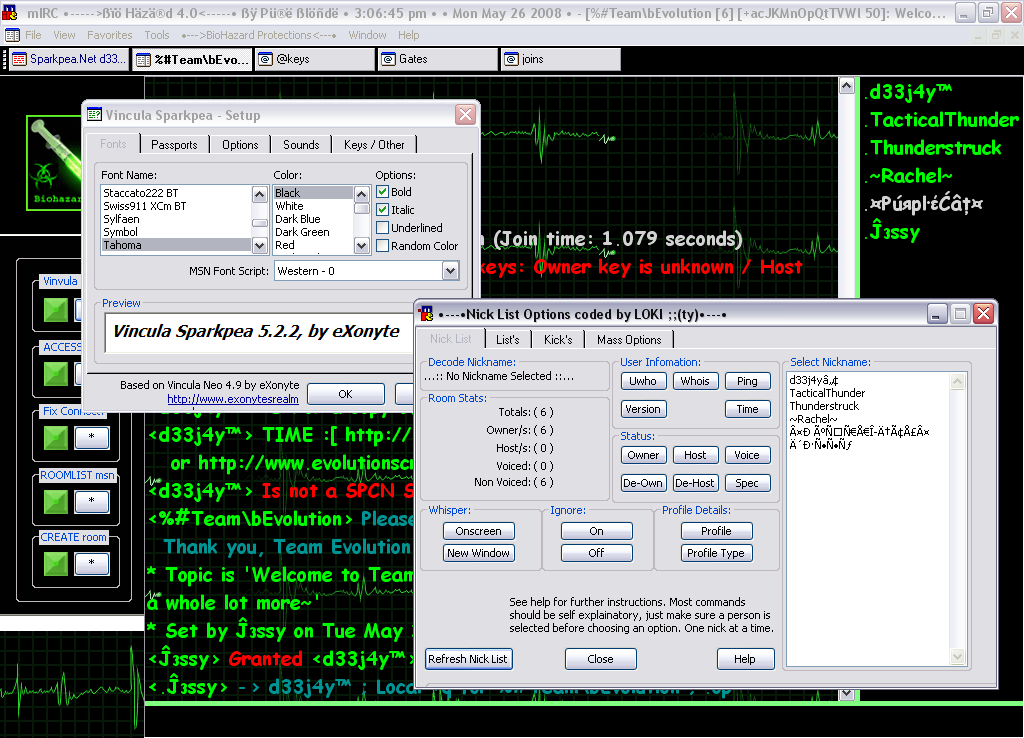Select Sylfaen in the Font Name list
Image resolution: width=1024 pixels, height=738 pixels.
176,219
